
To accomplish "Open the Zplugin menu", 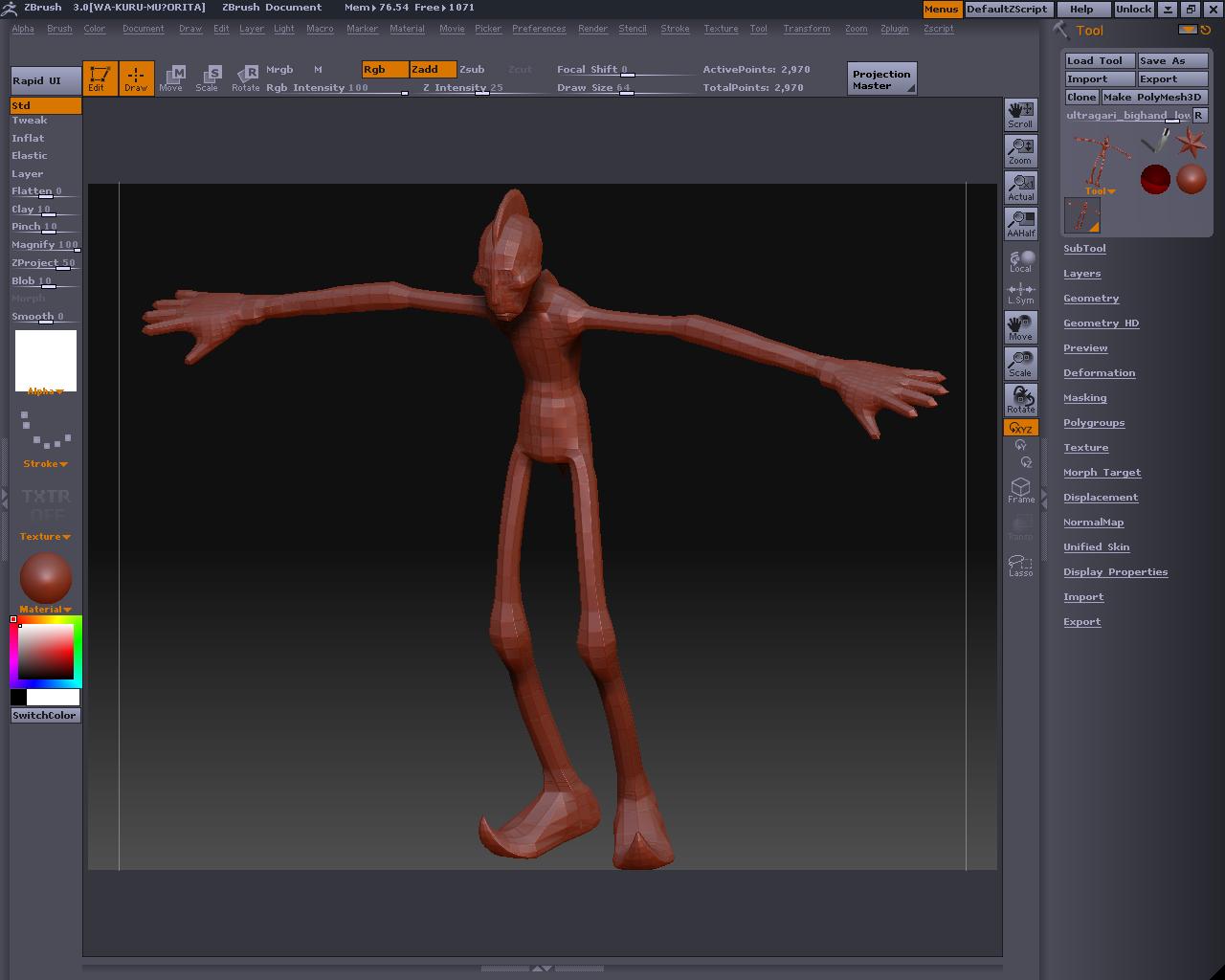I will pos(895,29).
